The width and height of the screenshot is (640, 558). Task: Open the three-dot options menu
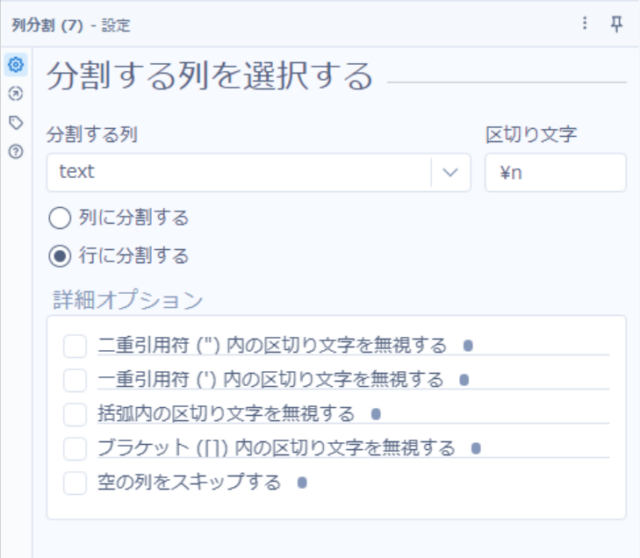(x=584, y=23)
